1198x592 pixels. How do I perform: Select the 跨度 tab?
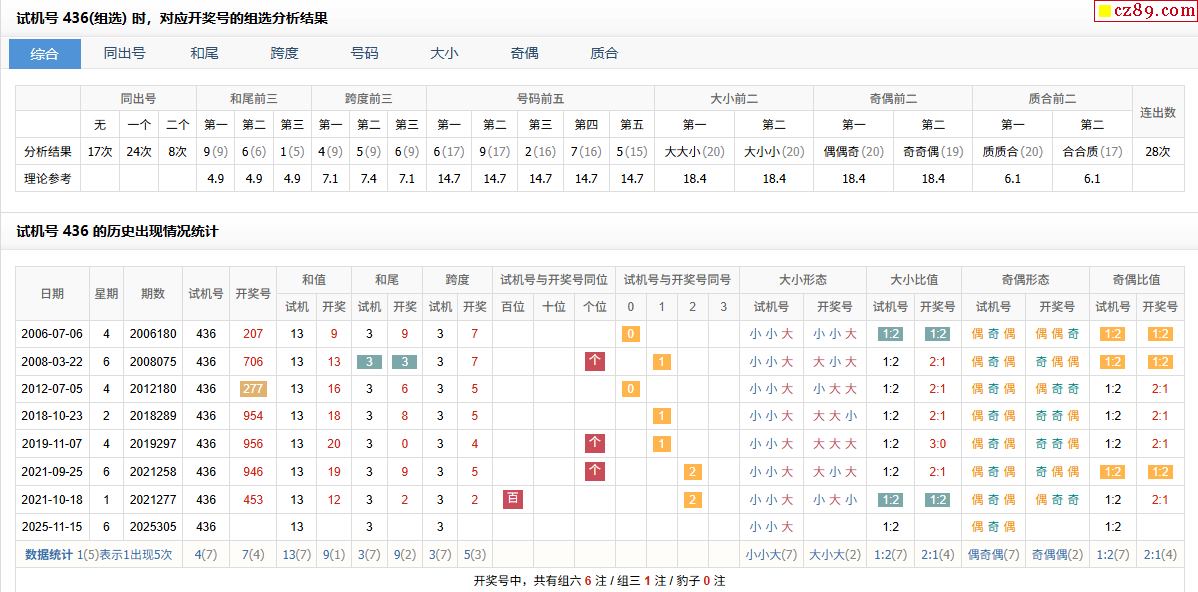click(285, 54)
